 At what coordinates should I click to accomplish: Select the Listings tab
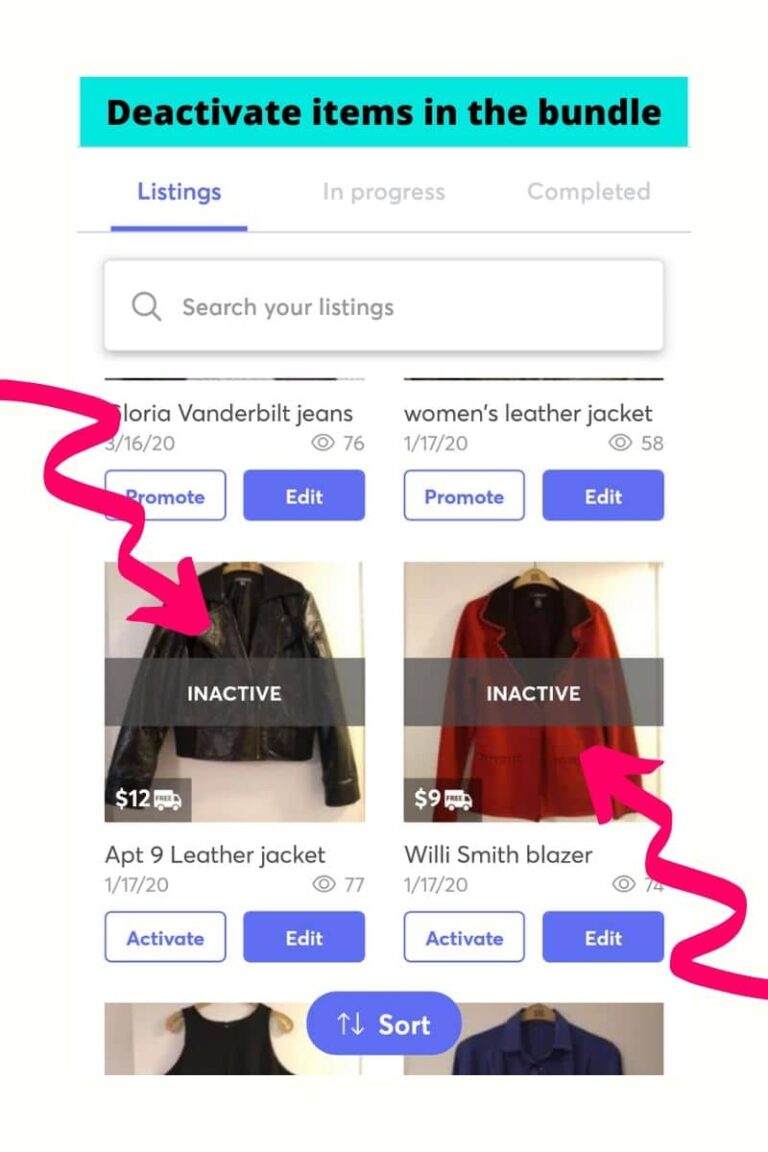(178, 192)
